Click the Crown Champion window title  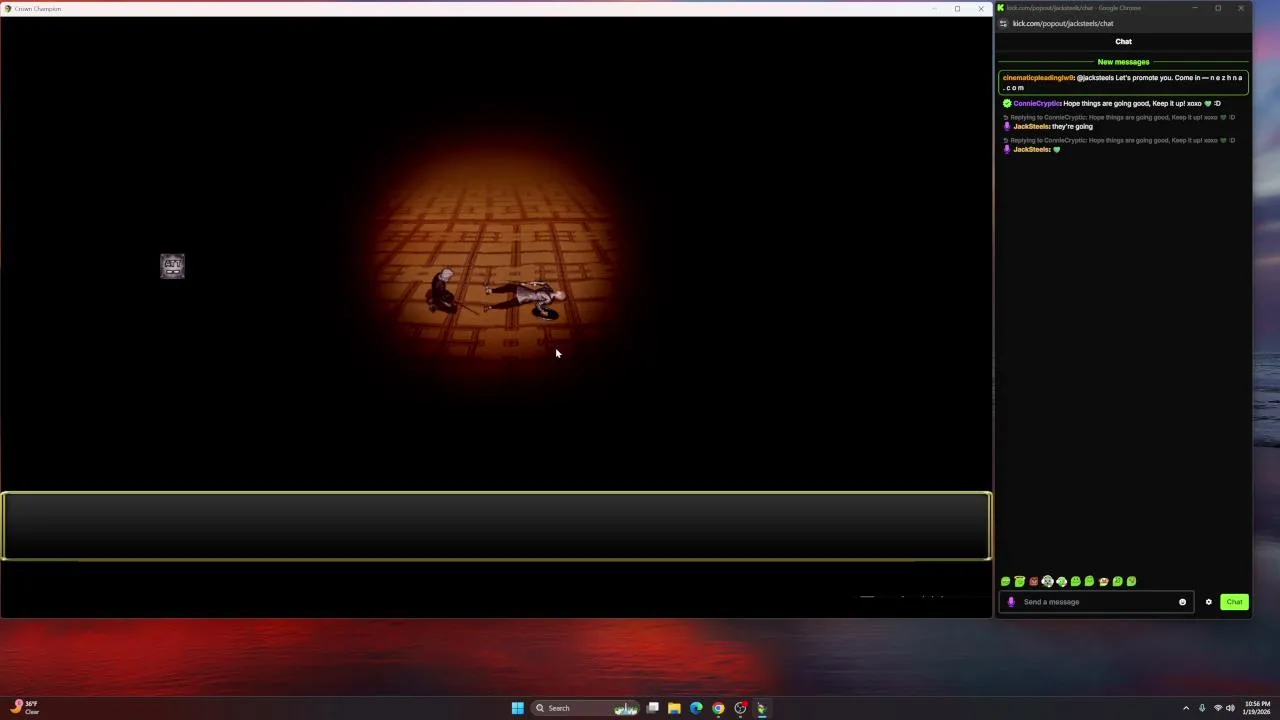pyautogui.click(x=38, y=8)
